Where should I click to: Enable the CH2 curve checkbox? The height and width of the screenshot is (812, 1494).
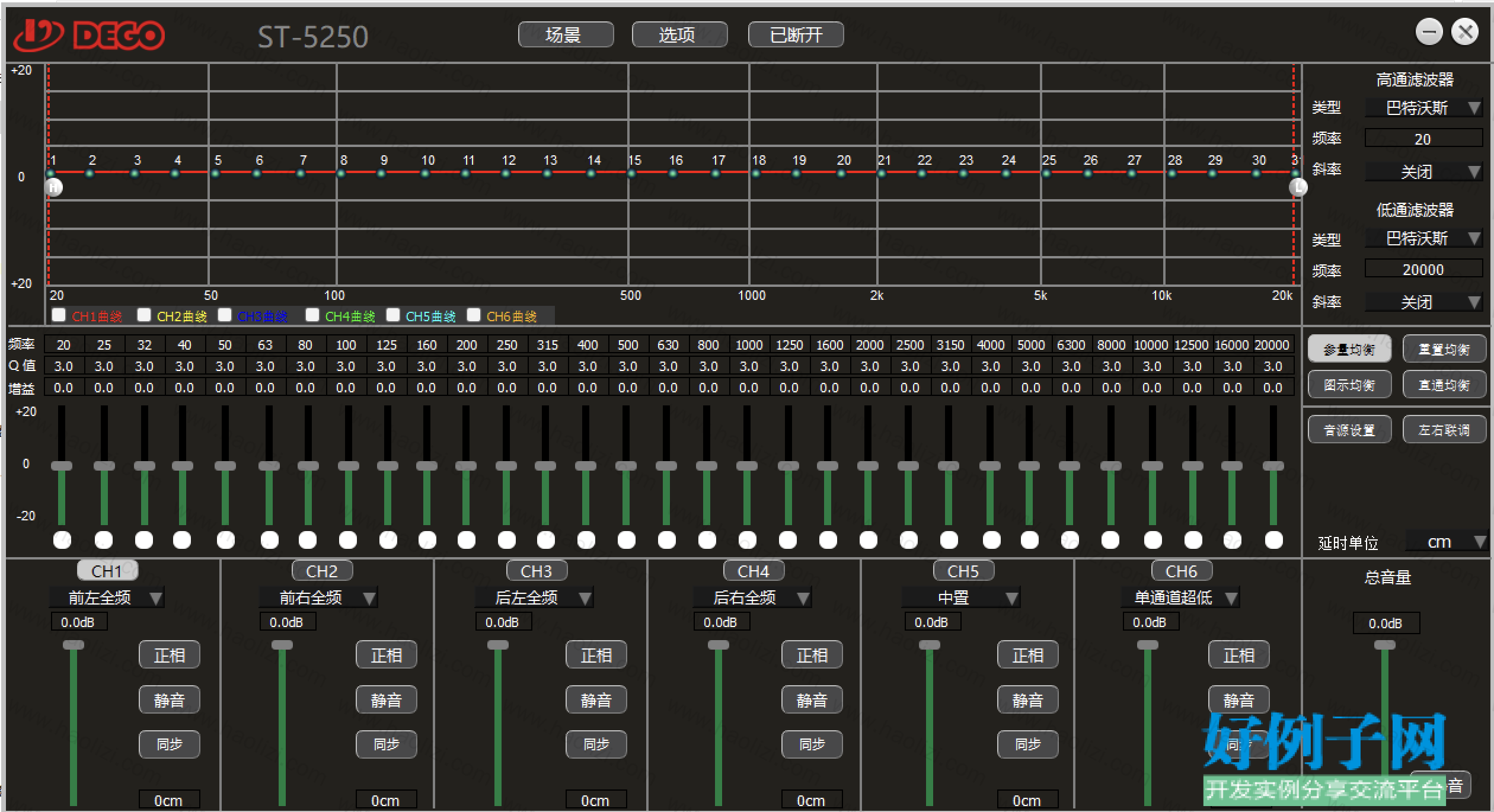(x=144, y=315)
